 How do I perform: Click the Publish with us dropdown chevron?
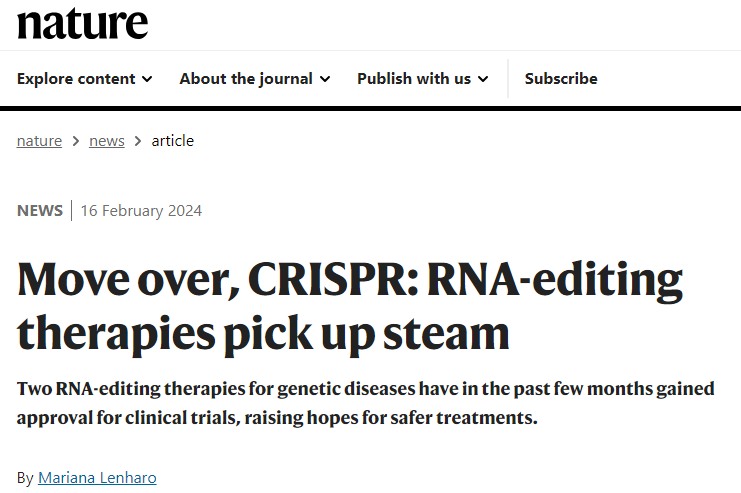(x=483, y=79)
